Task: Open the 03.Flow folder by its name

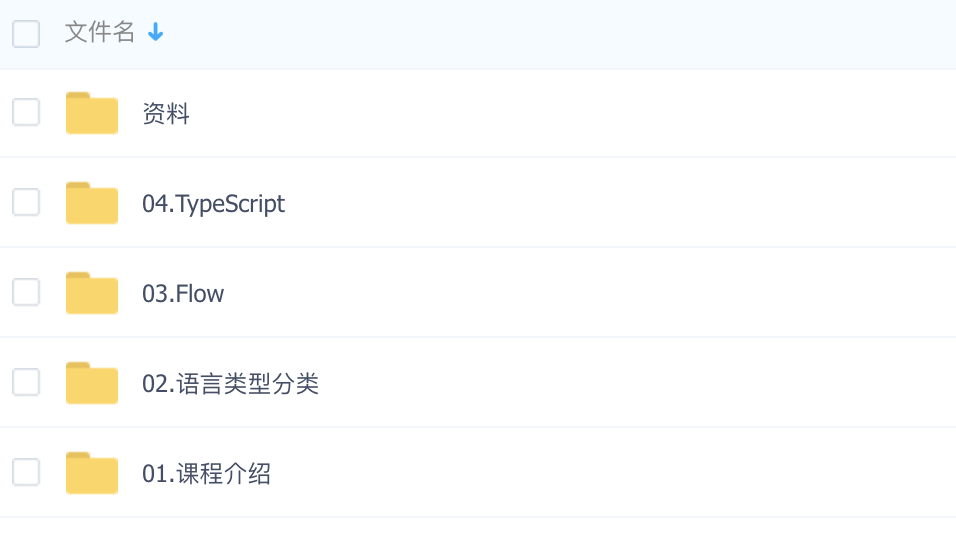Action: (x=183, y=294)
